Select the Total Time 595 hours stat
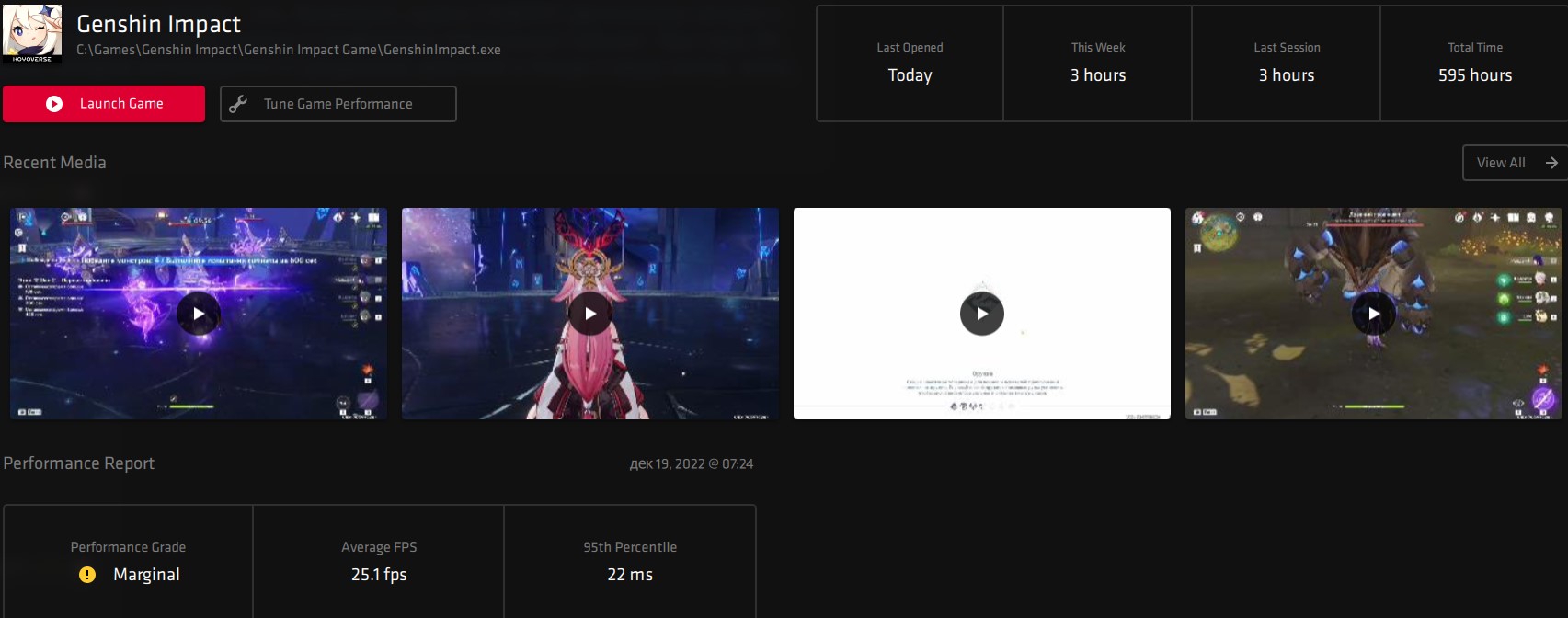 [x=1474, y=63]
